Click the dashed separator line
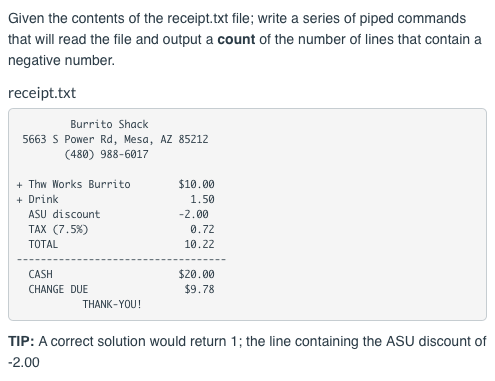Viewport: 495px width, 381px height. [121, 259]
